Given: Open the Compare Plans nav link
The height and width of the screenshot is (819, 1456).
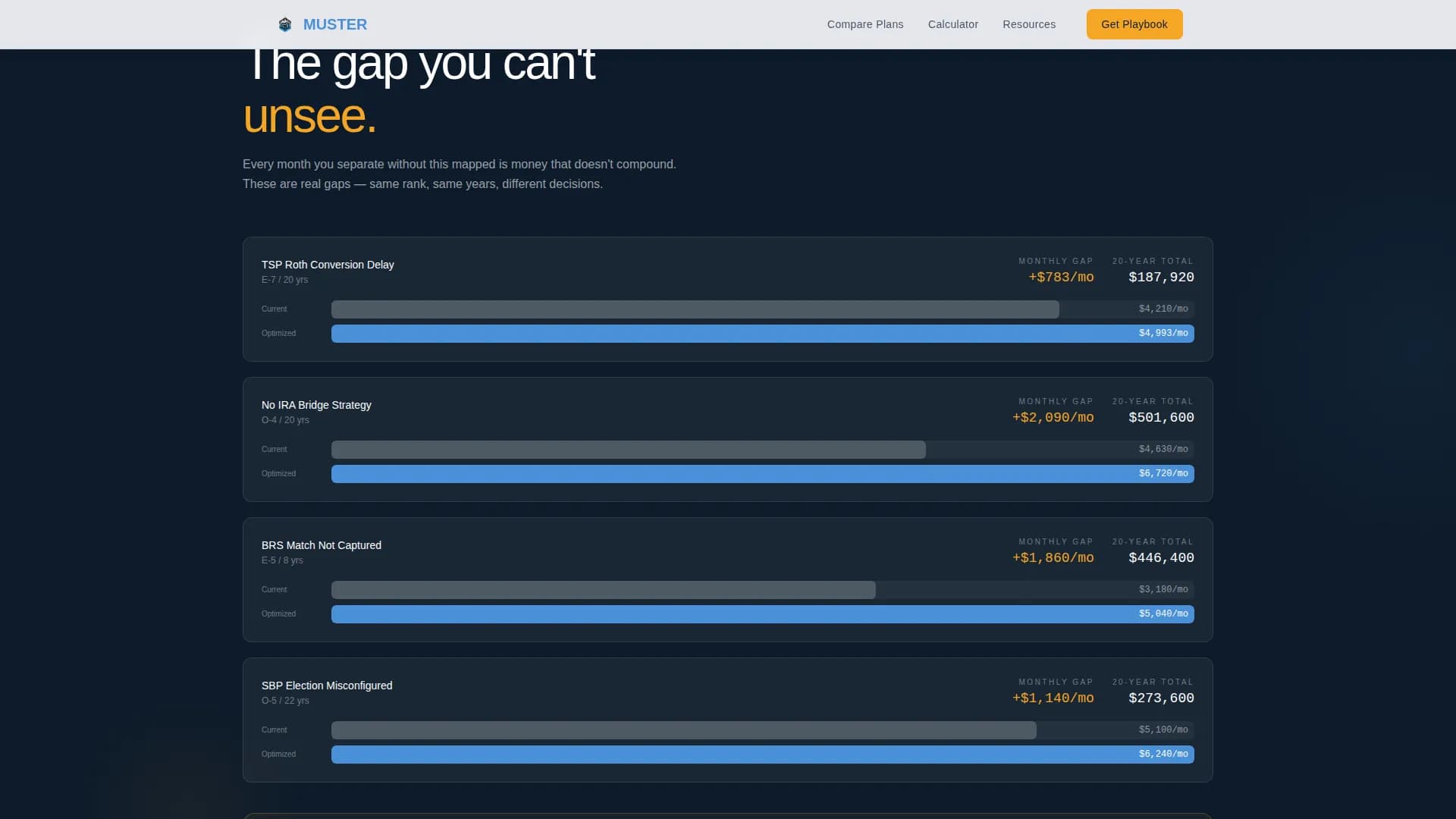Looking at the screenshot, I should tap(865, 24).
